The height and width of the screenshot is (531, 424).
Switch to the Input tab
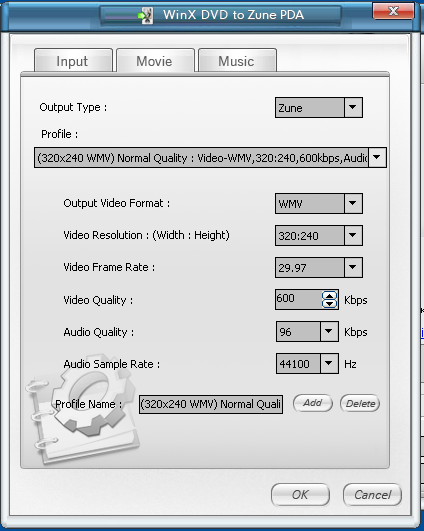coord(73,61)
